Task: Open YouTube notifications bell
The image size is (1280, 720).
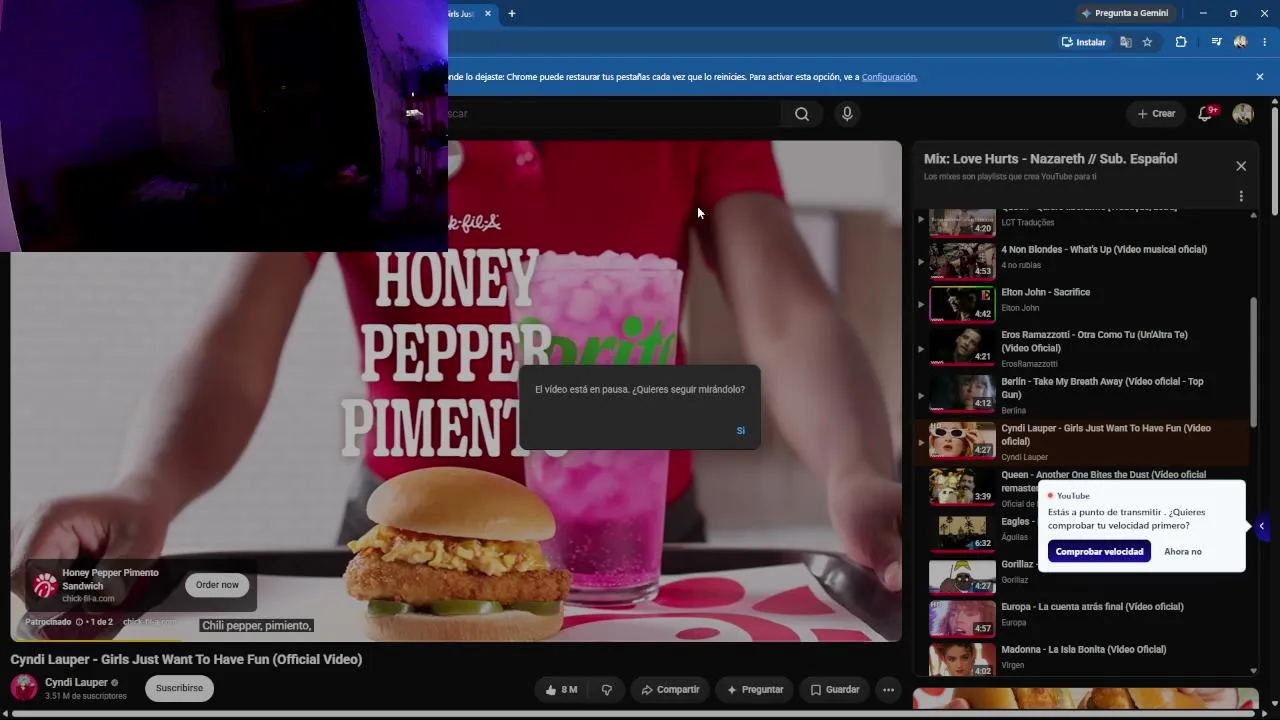Action: tap(1205, 114)
